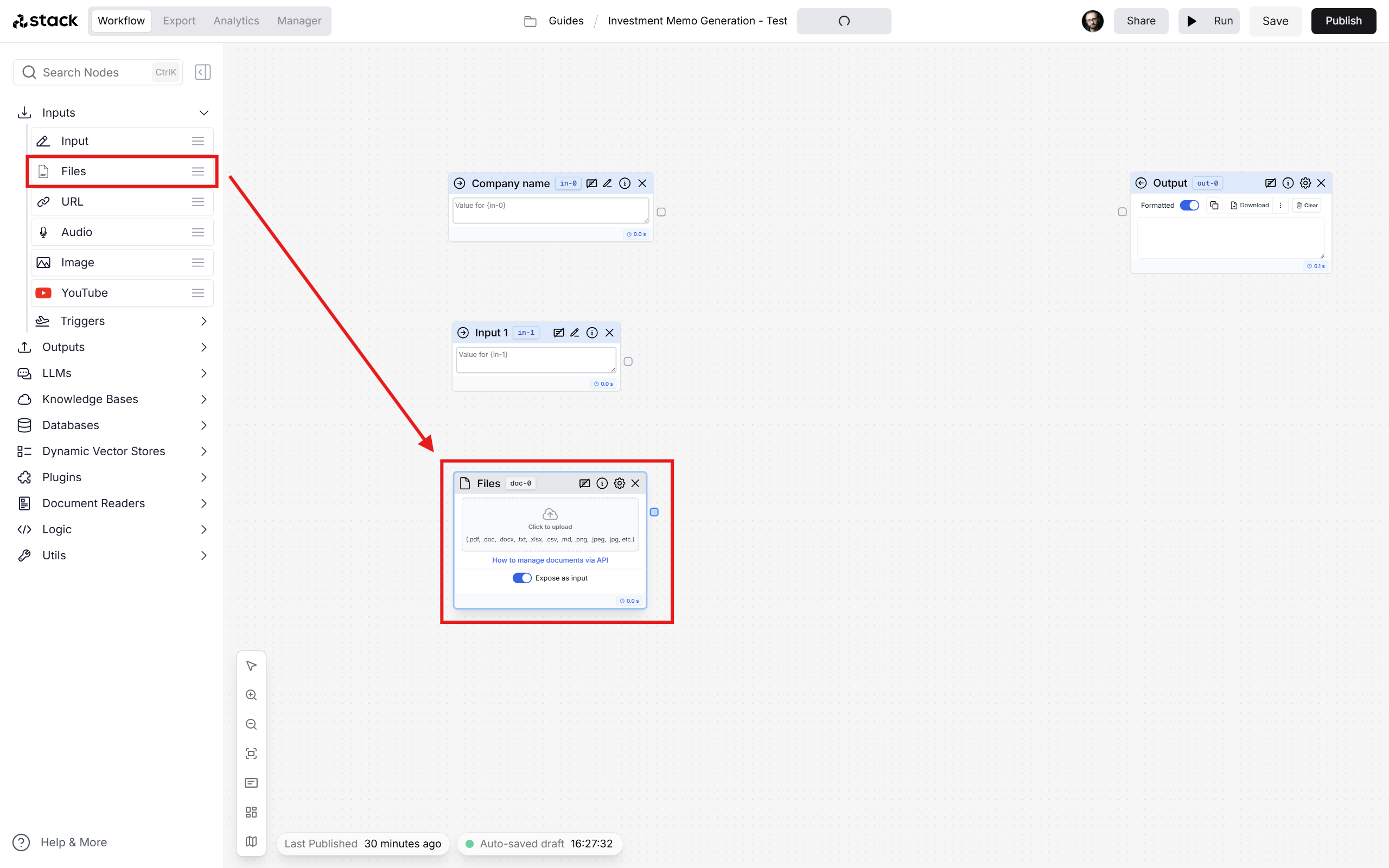This screenshot has height=868, width=1389.
Task: Click the edit pencil icon on Company name node
Action: click(608, 183)
